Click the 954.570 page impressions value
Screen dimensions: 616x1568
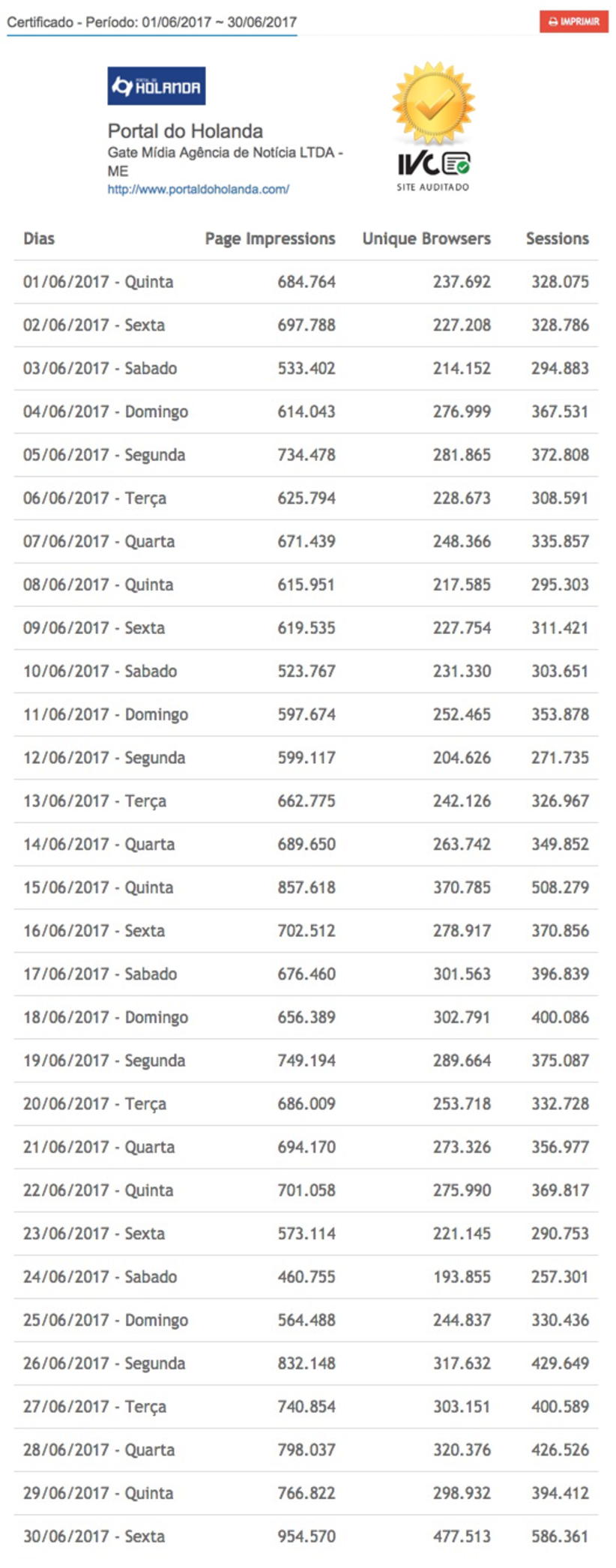pyautogui.click(x=307, y=1537)
